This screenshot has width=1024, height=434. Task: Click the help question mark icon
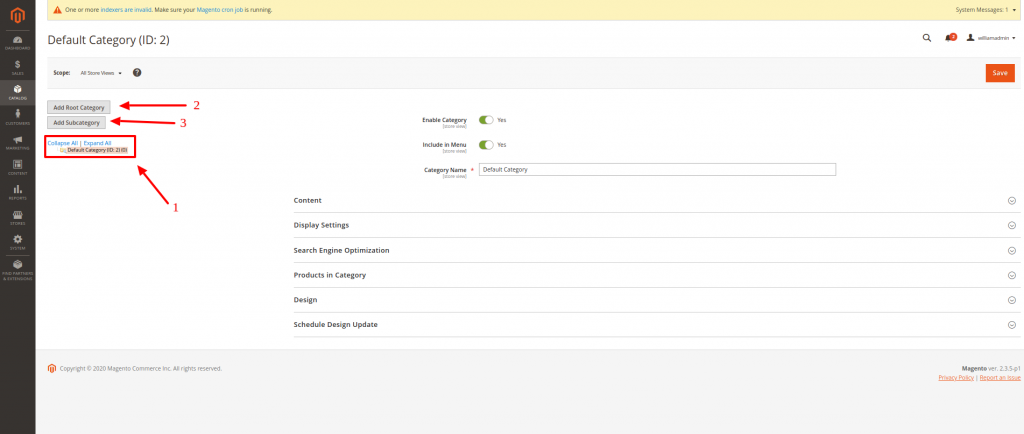coord(137,73)
